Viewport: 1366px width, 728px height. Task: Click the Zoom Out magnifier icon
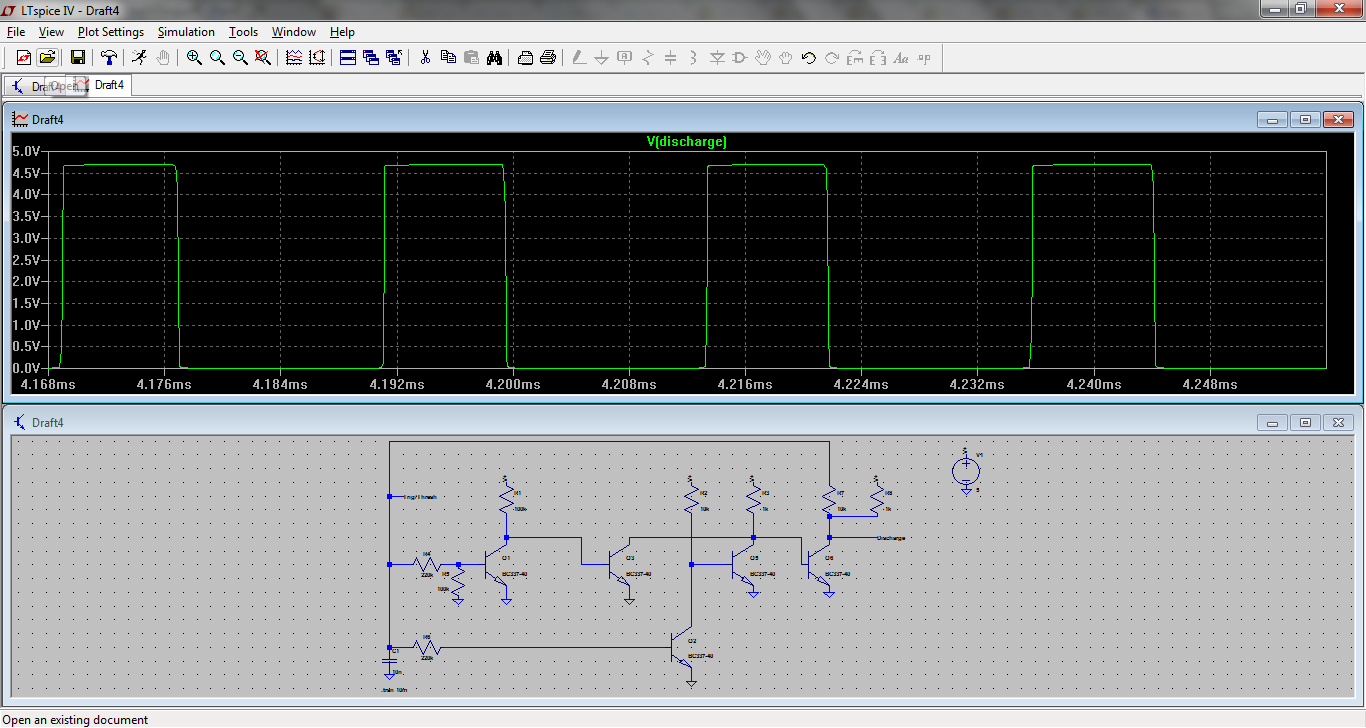pos(240,58)
